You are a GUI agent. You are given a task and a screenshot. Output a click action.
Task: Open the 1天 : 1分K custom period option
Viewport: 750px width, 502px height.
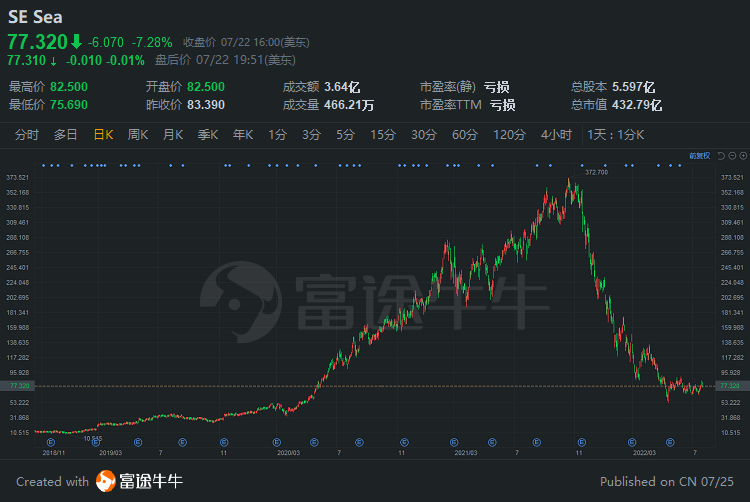(x=616, y=135)
